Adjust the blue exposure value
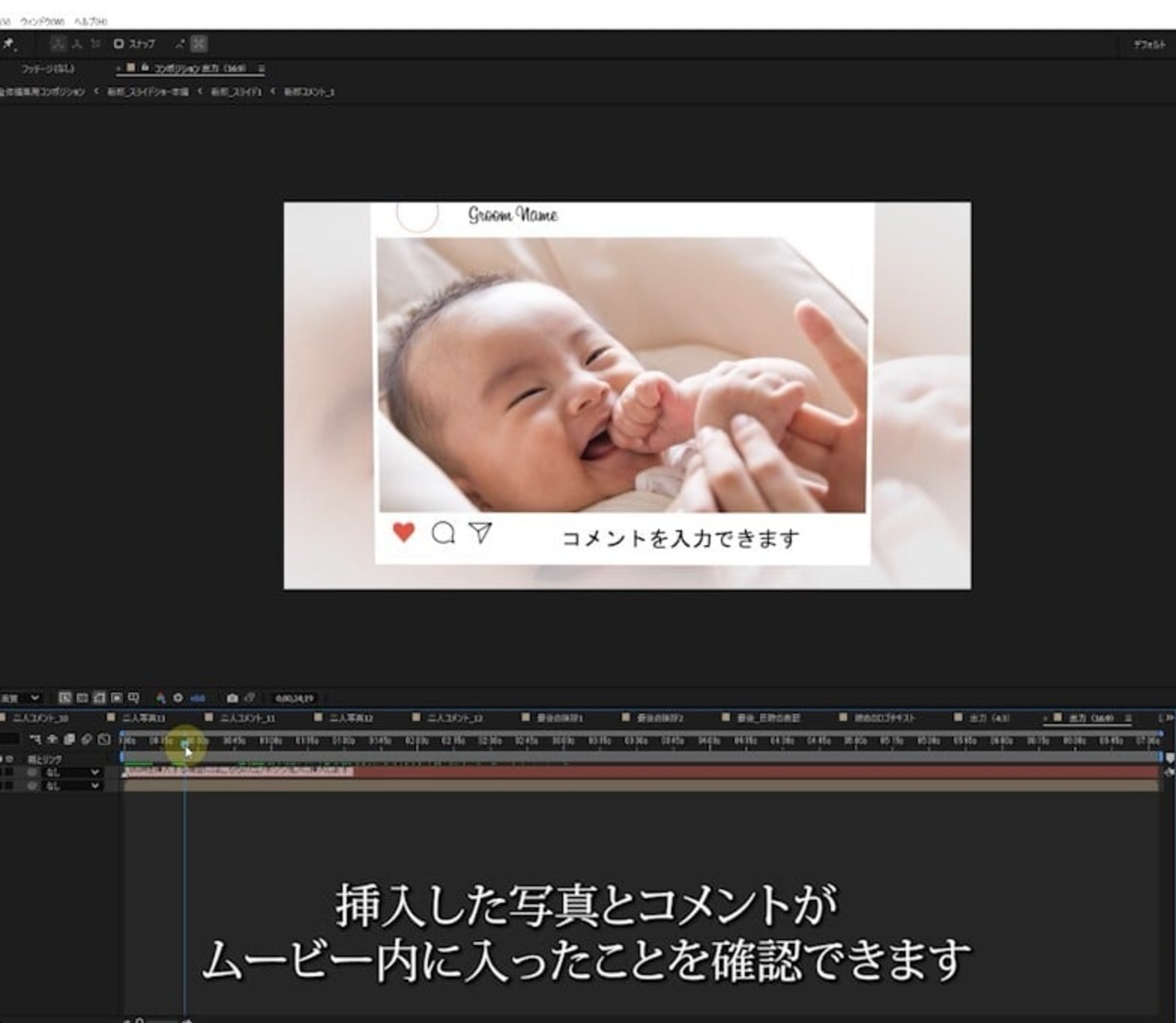The height and width of the screenshot is (1023, 1176). [x=198, y=699]
